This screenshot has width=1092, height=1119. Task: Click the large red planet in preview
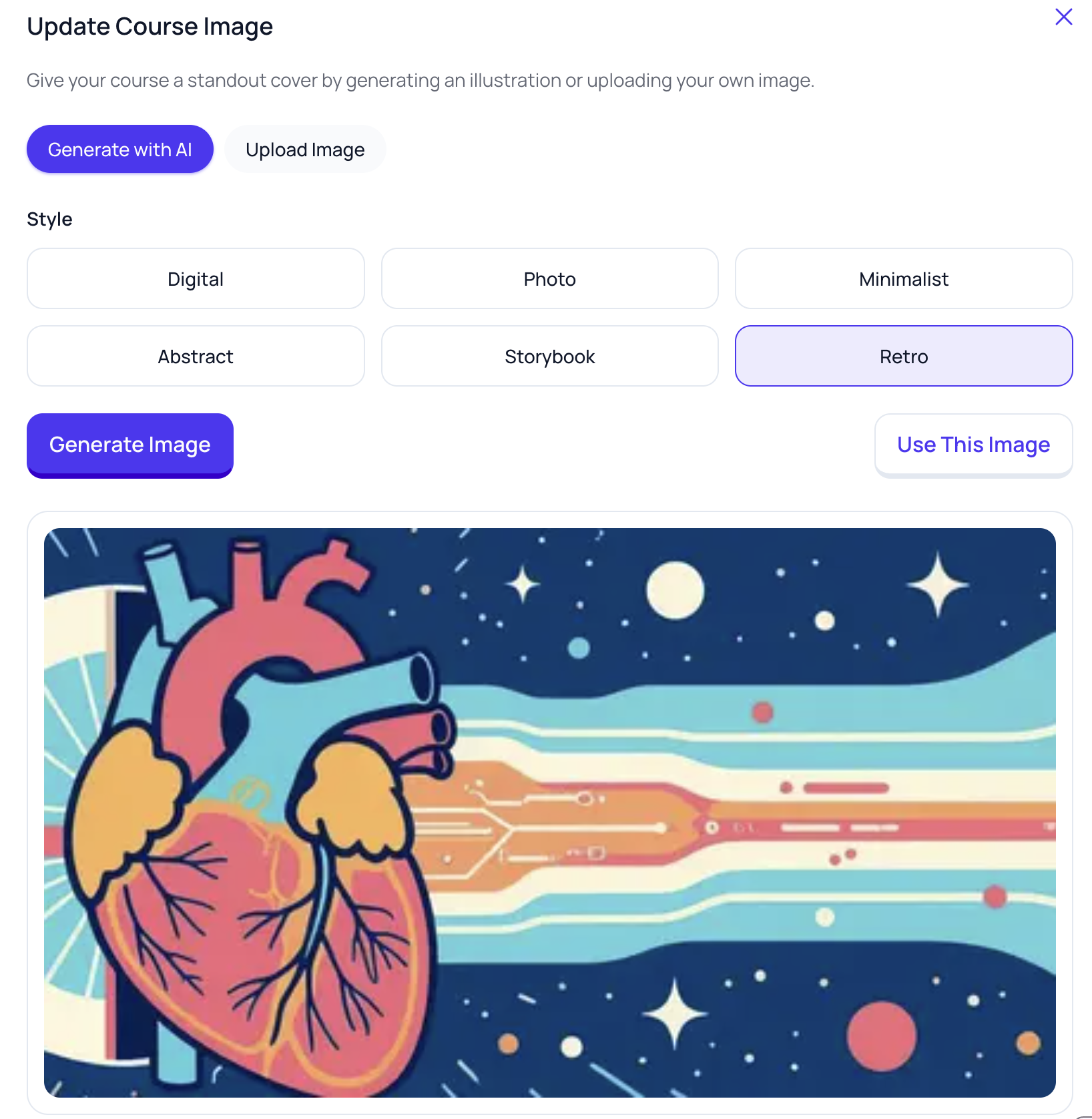[x=881, y=1036]
